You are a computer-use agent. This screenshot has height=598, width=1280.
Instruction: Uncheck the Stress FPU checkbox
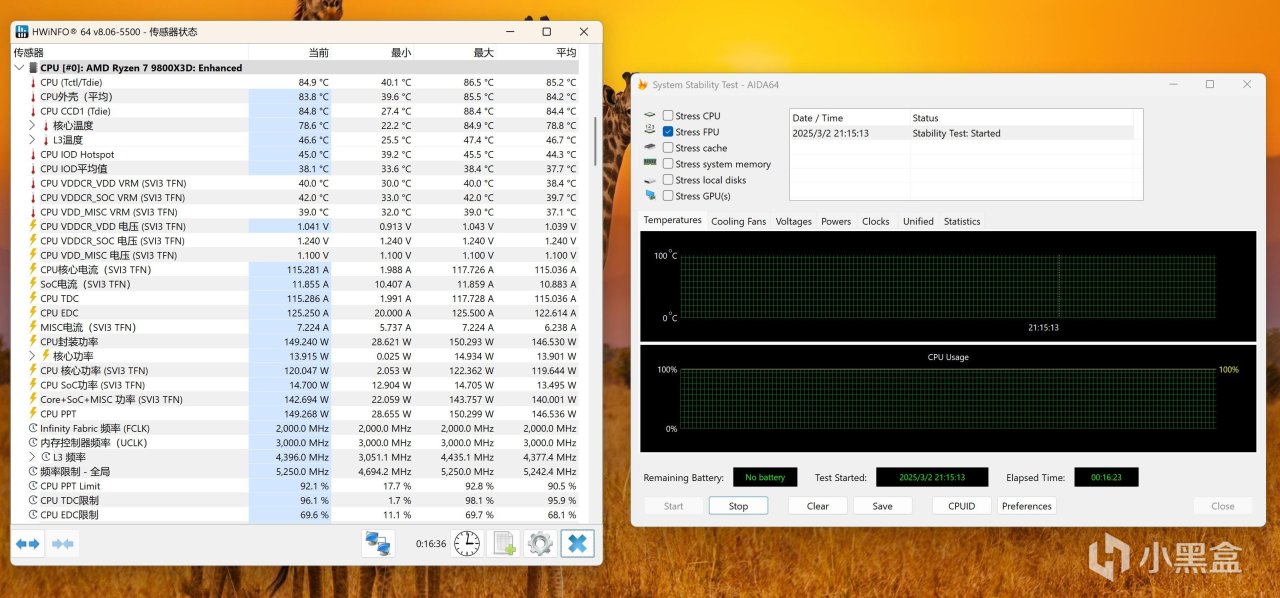point(668,132)
